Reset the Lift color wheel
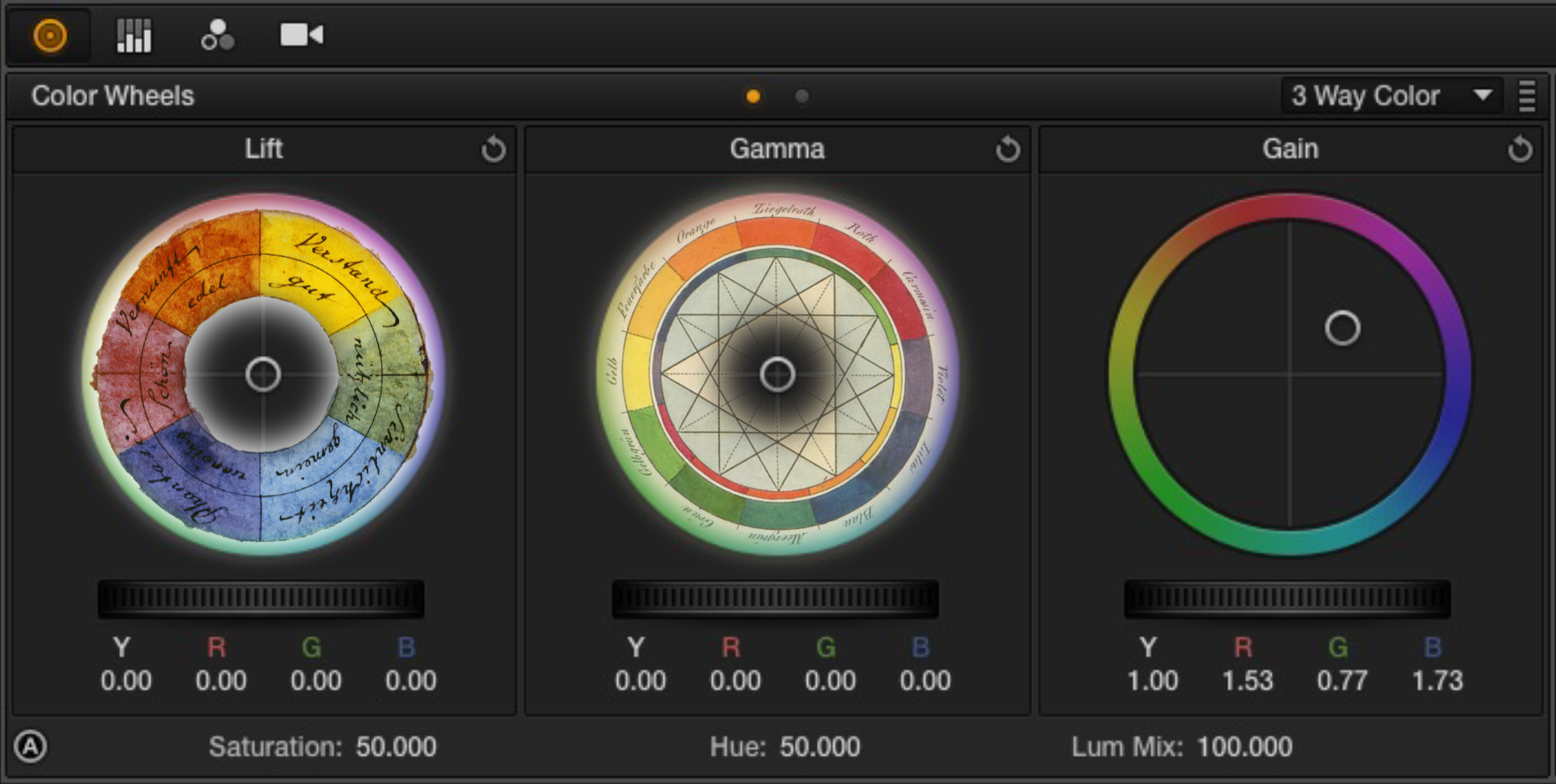 click(494, 149)
